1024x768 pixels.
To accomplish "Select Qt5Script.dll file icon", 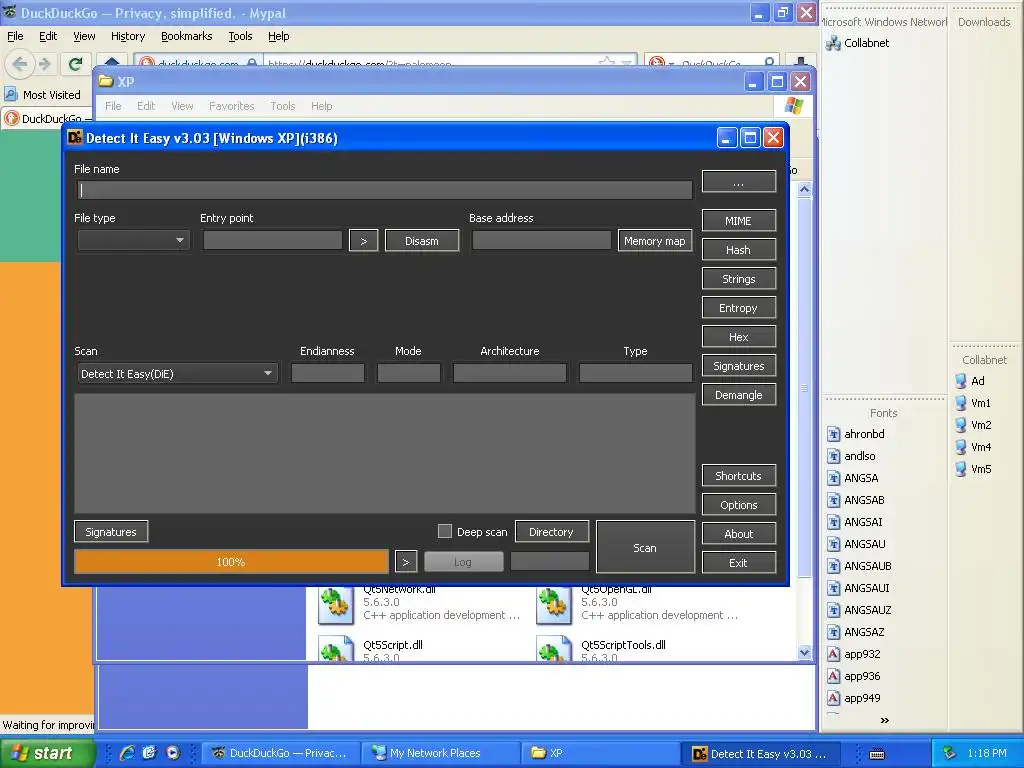I will pos(336,648).
